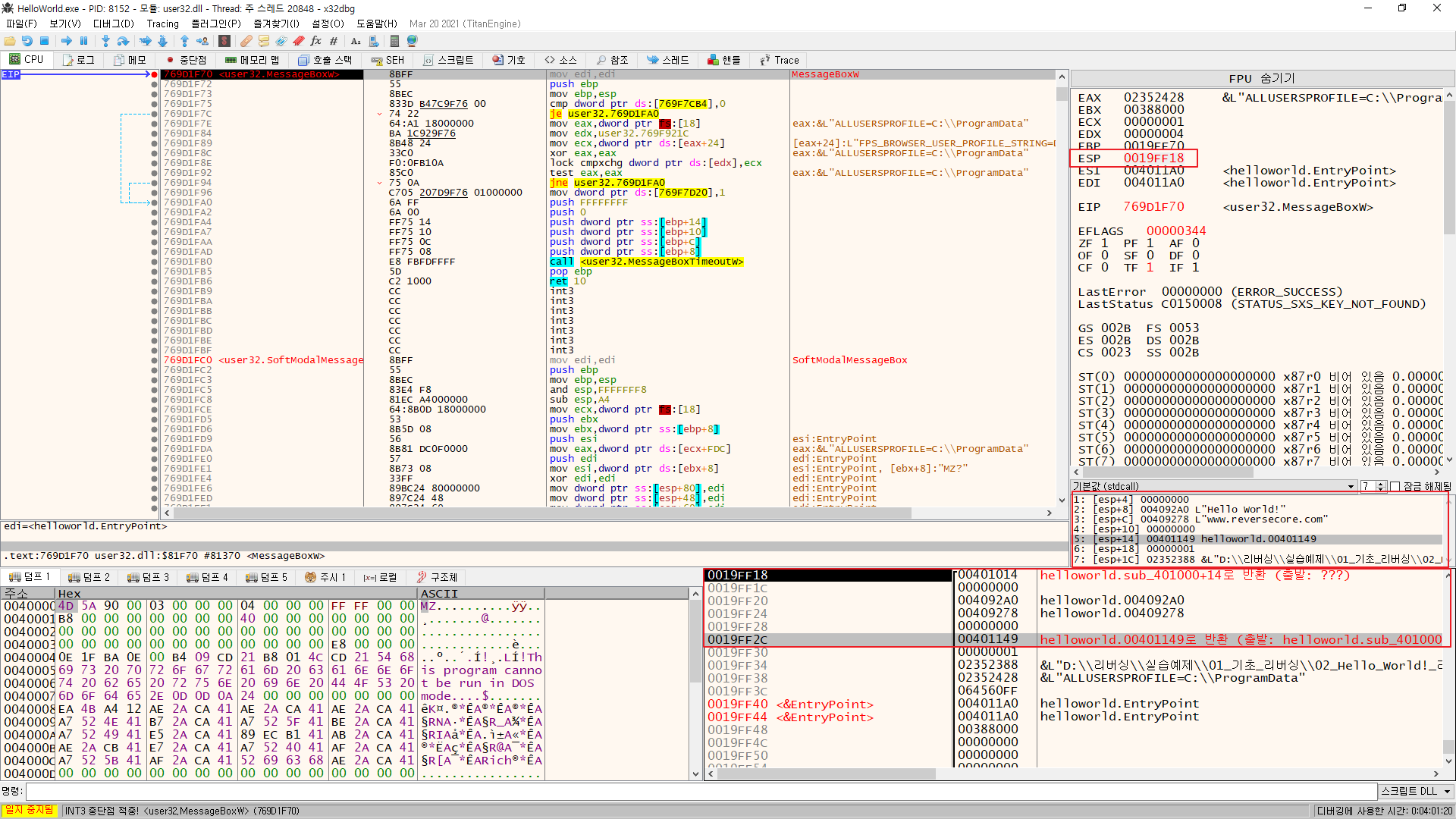Open the calculator icon
Image resolution: width=1456 pixels, height=819 pixels.
point(394,41)
